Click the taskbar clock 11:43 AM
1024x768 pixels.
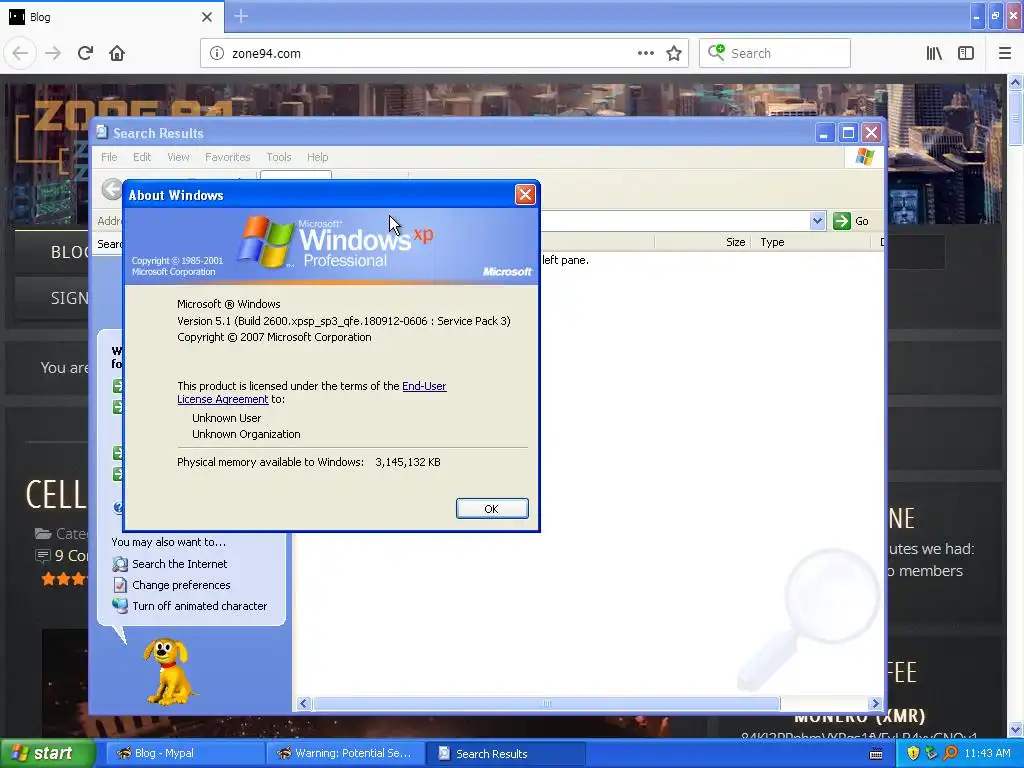click(987, 754)
